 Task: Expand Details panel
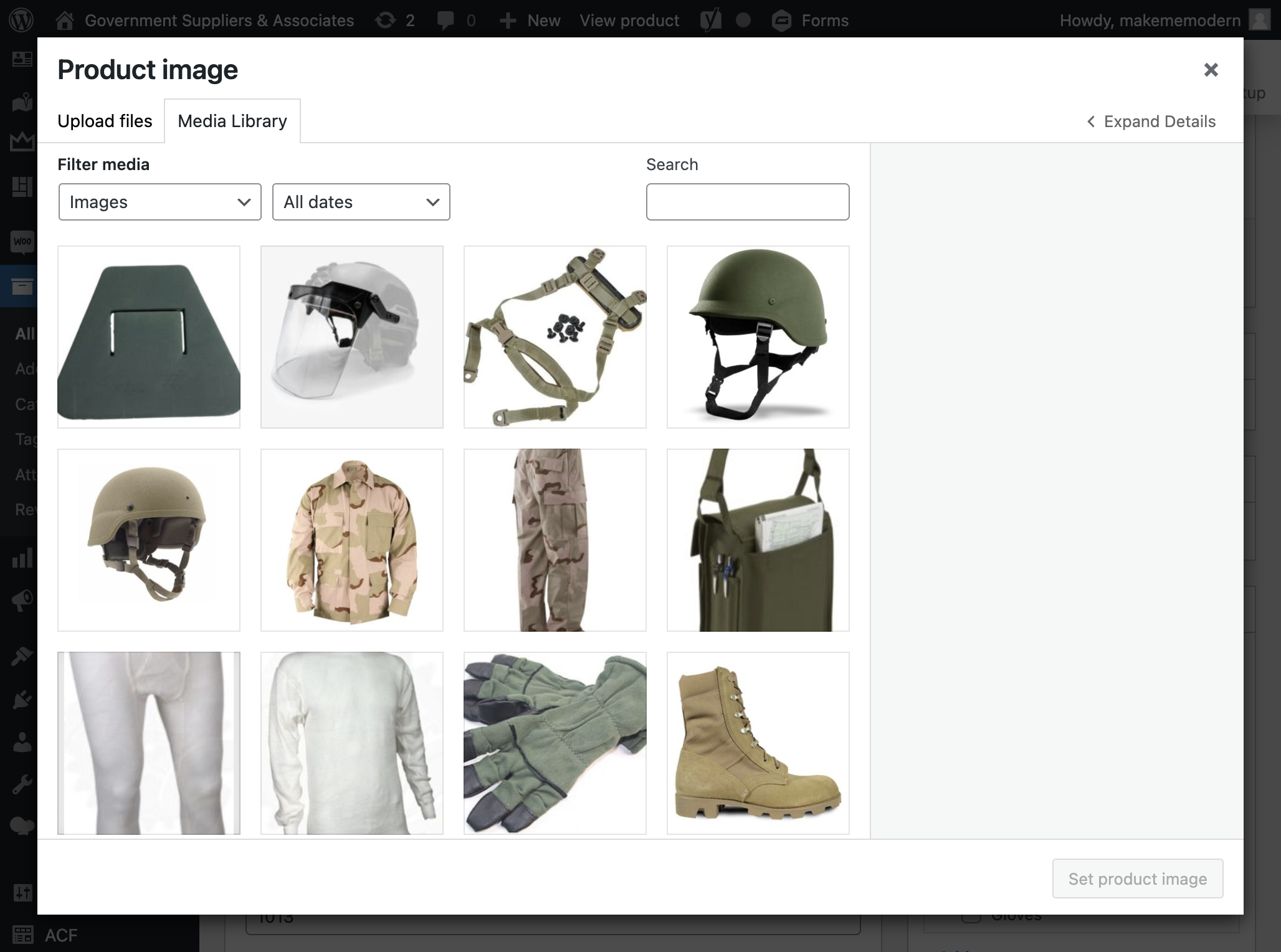click(1151, 121)
